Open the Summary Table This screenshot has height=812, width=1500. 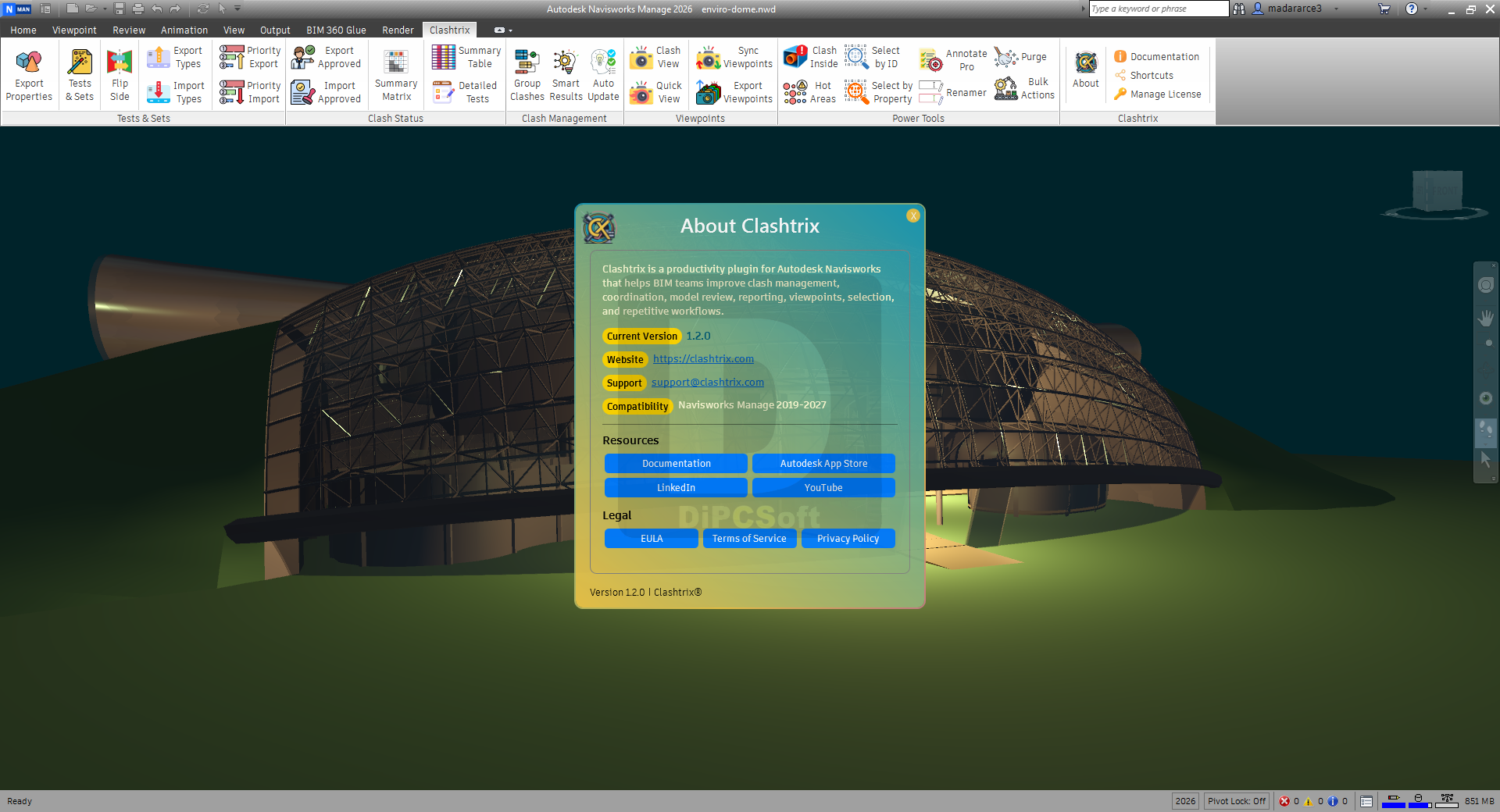coord(466,58)
